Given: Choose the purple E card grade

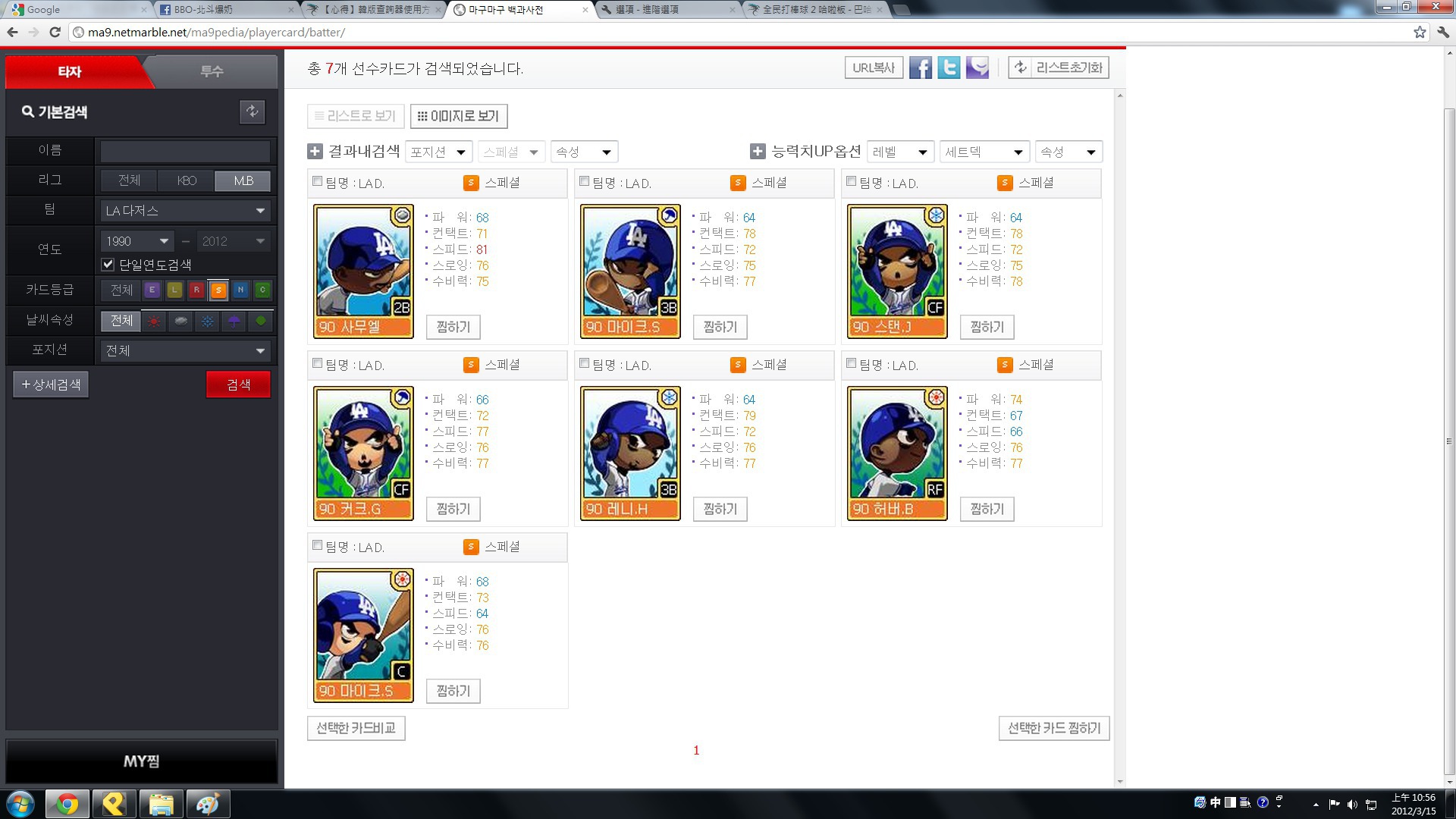Looking at the screenshot, I should tap(152, 290).
